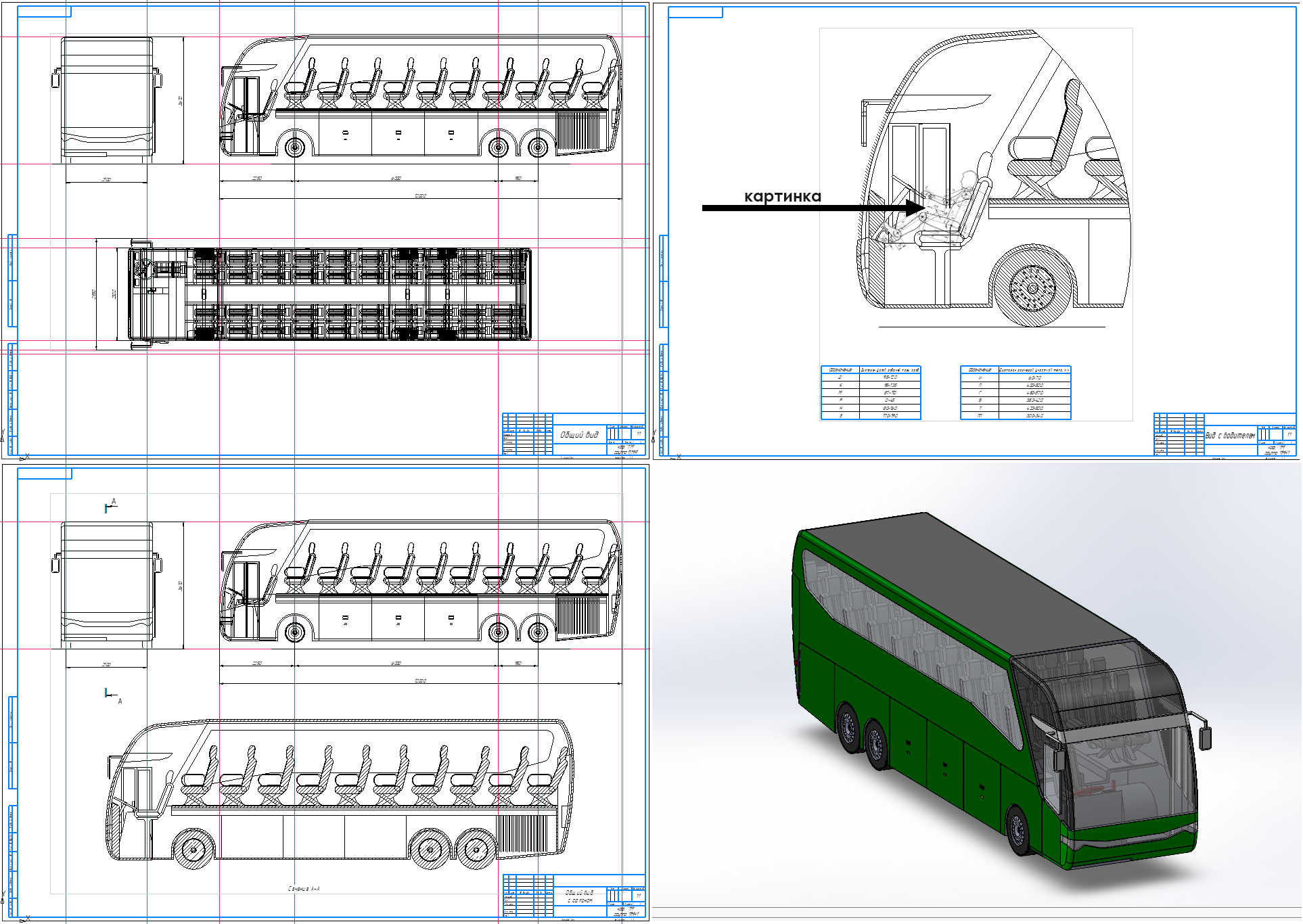Click the table cell '300-340'
The image size is (1303, 924).
click(x=1034, y=415)
